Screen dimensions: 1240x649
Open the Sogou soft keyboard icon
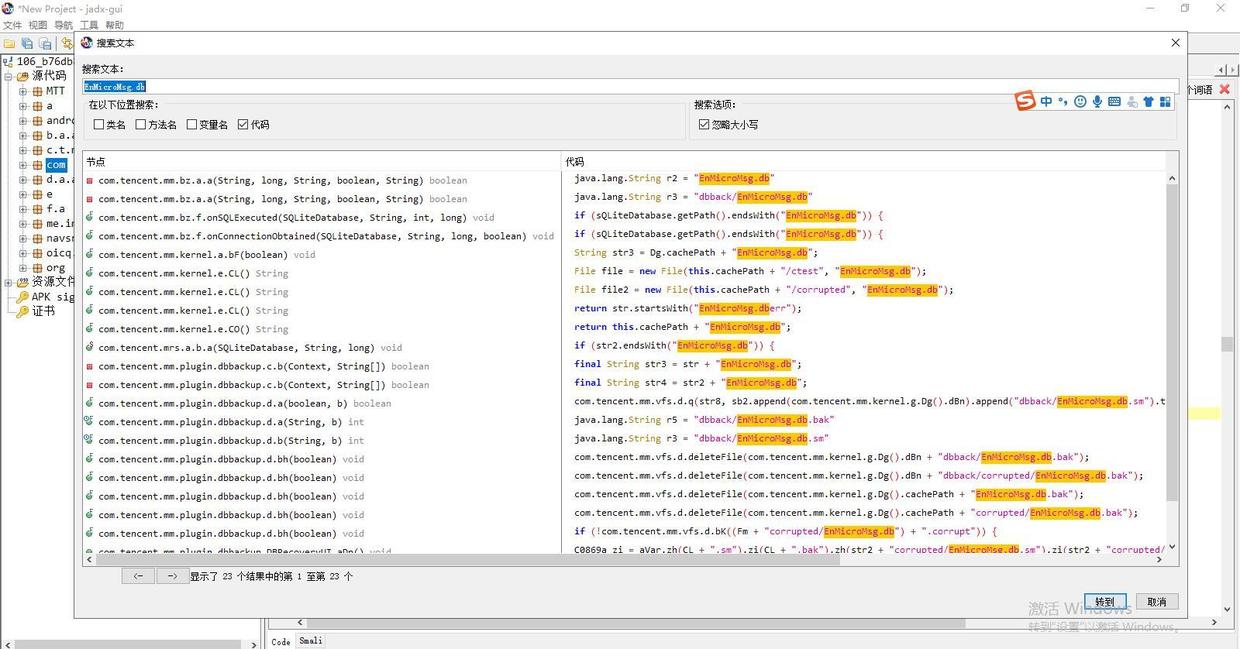point(1114,102)
